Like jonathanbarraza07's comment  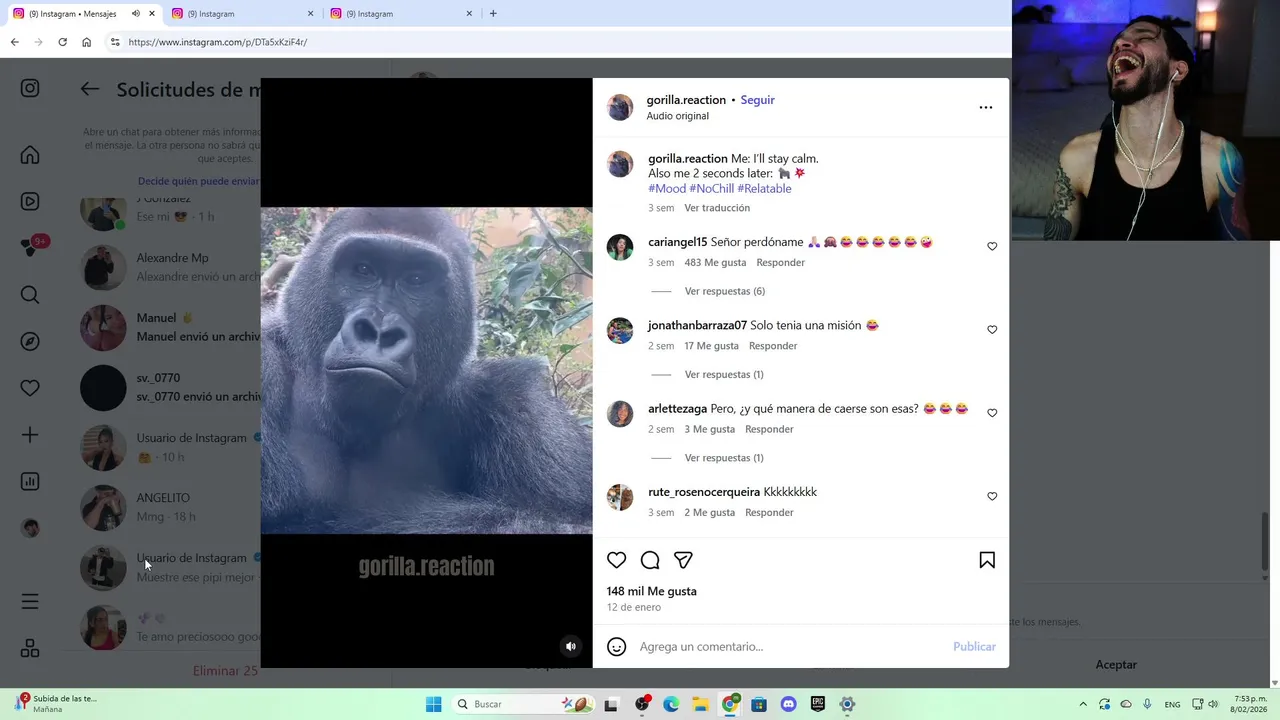992,329
